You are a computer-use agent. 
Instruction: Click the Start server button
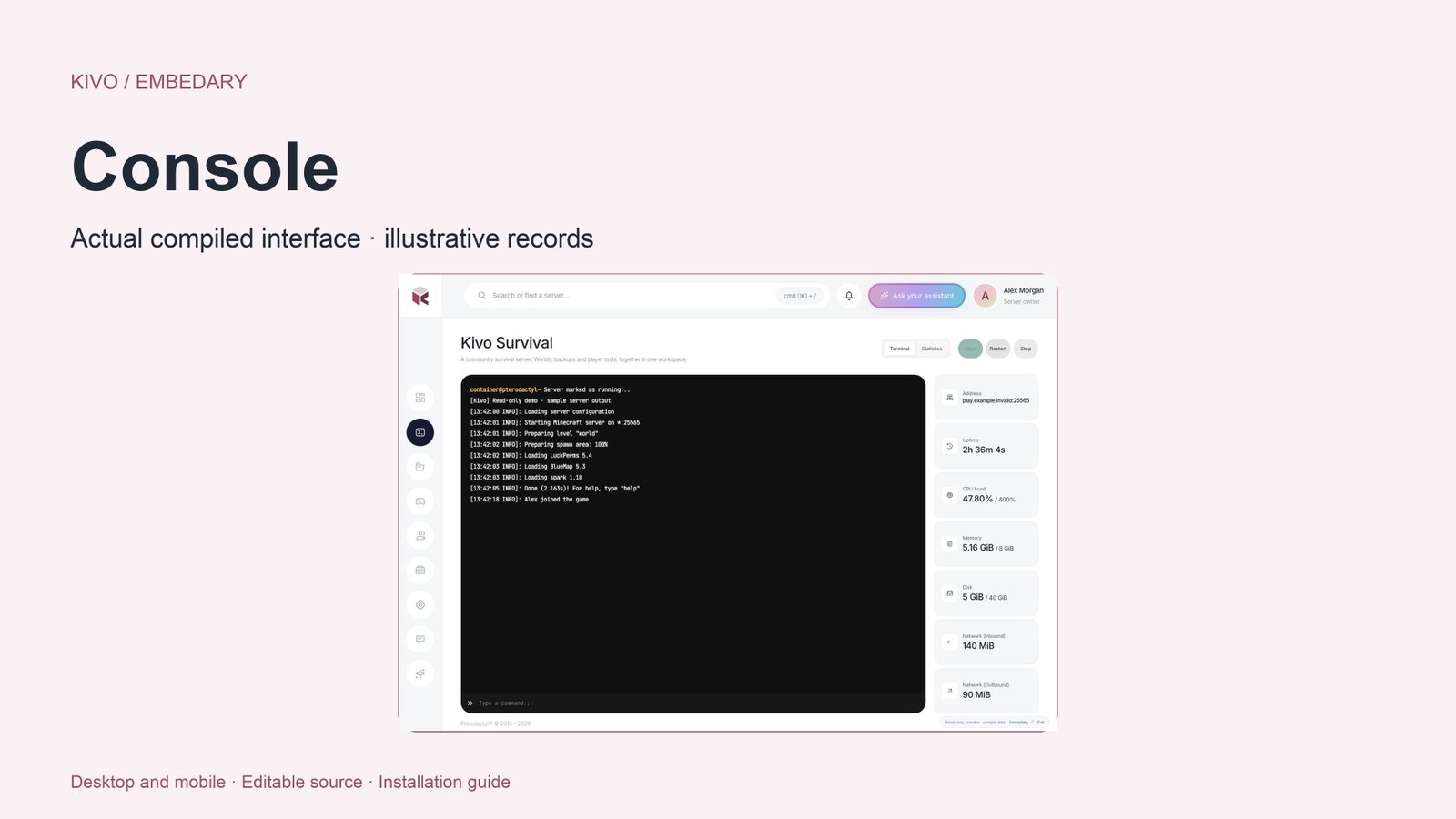pyautogui.click(x=971, y=349)
